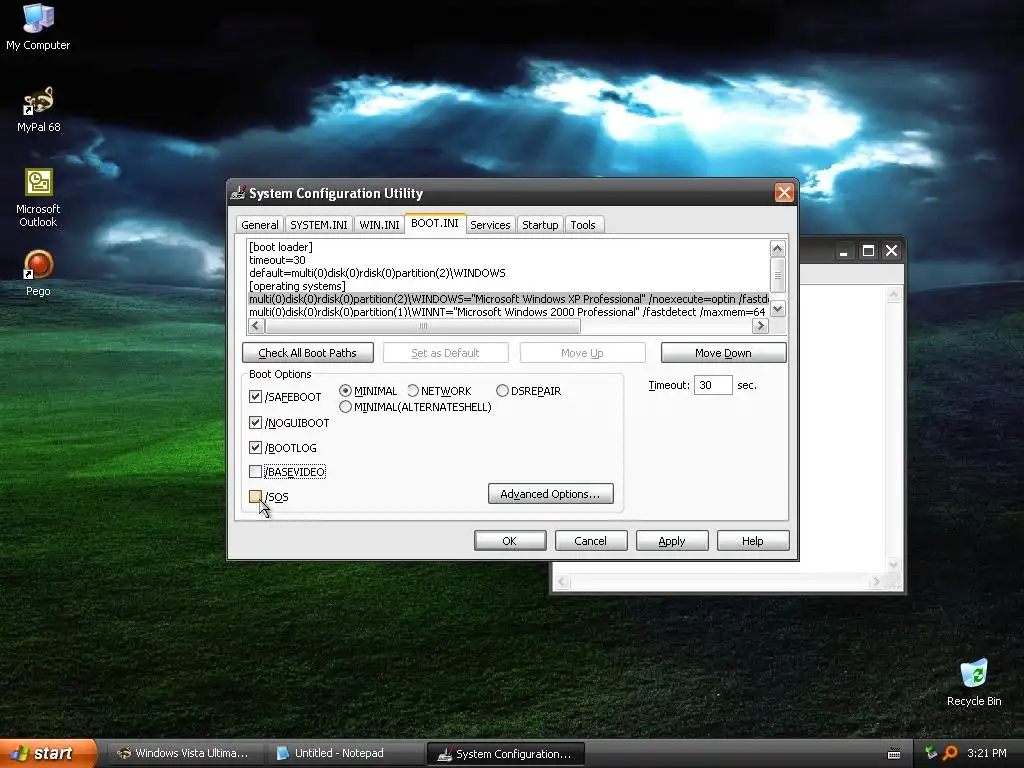The height and width of the screenshot is (768, 1024).
Task: Select the Windows XP Professional boot entry line
Action: 509,299
